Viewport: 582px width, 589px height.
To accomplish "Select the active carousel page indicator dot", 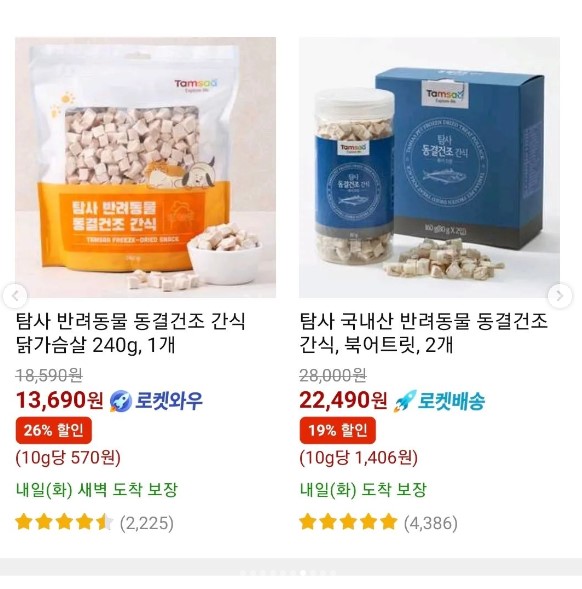I will (x=303, y=573).
